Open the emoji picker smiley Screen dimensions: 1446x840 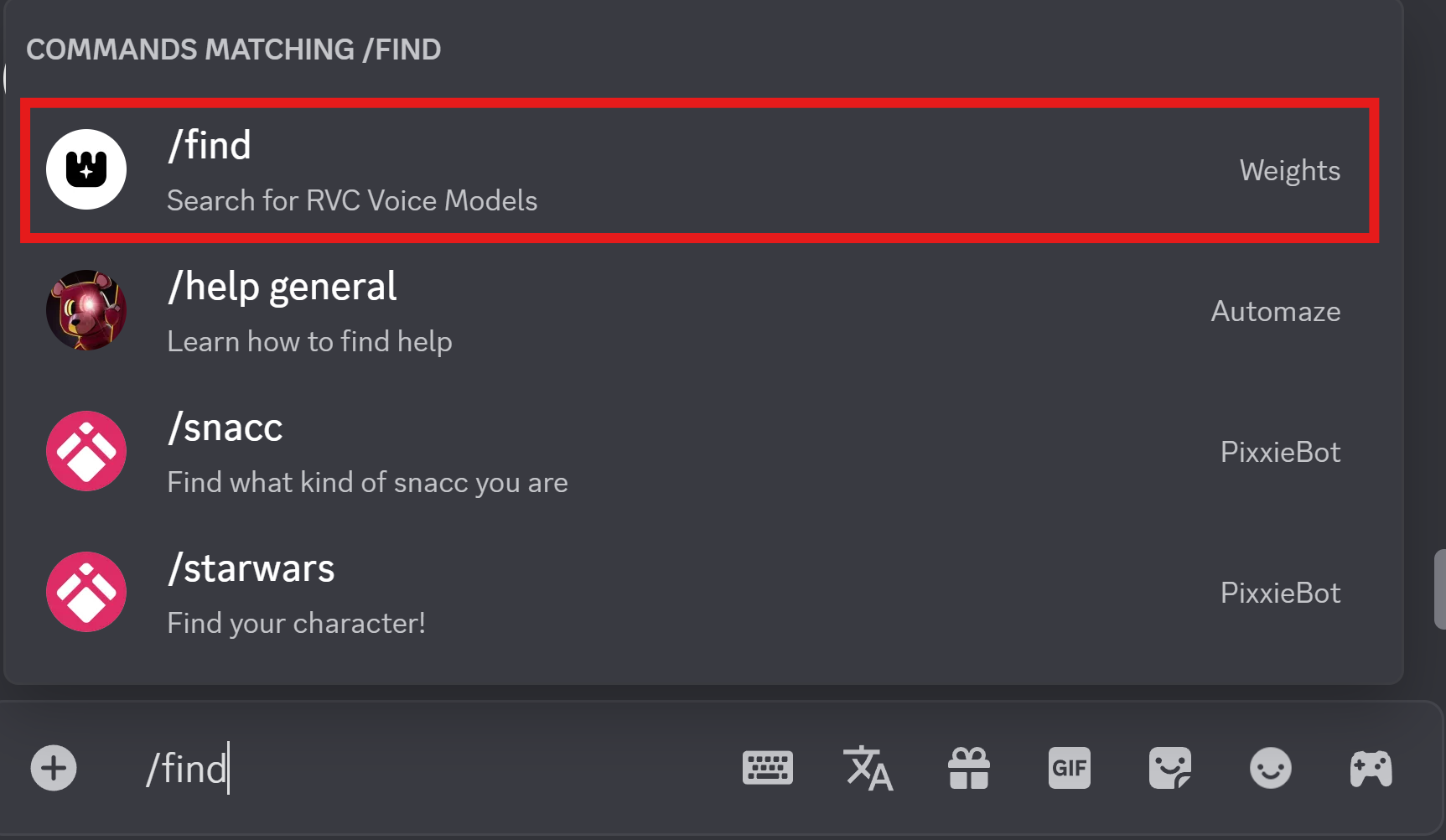[1271, 768]
